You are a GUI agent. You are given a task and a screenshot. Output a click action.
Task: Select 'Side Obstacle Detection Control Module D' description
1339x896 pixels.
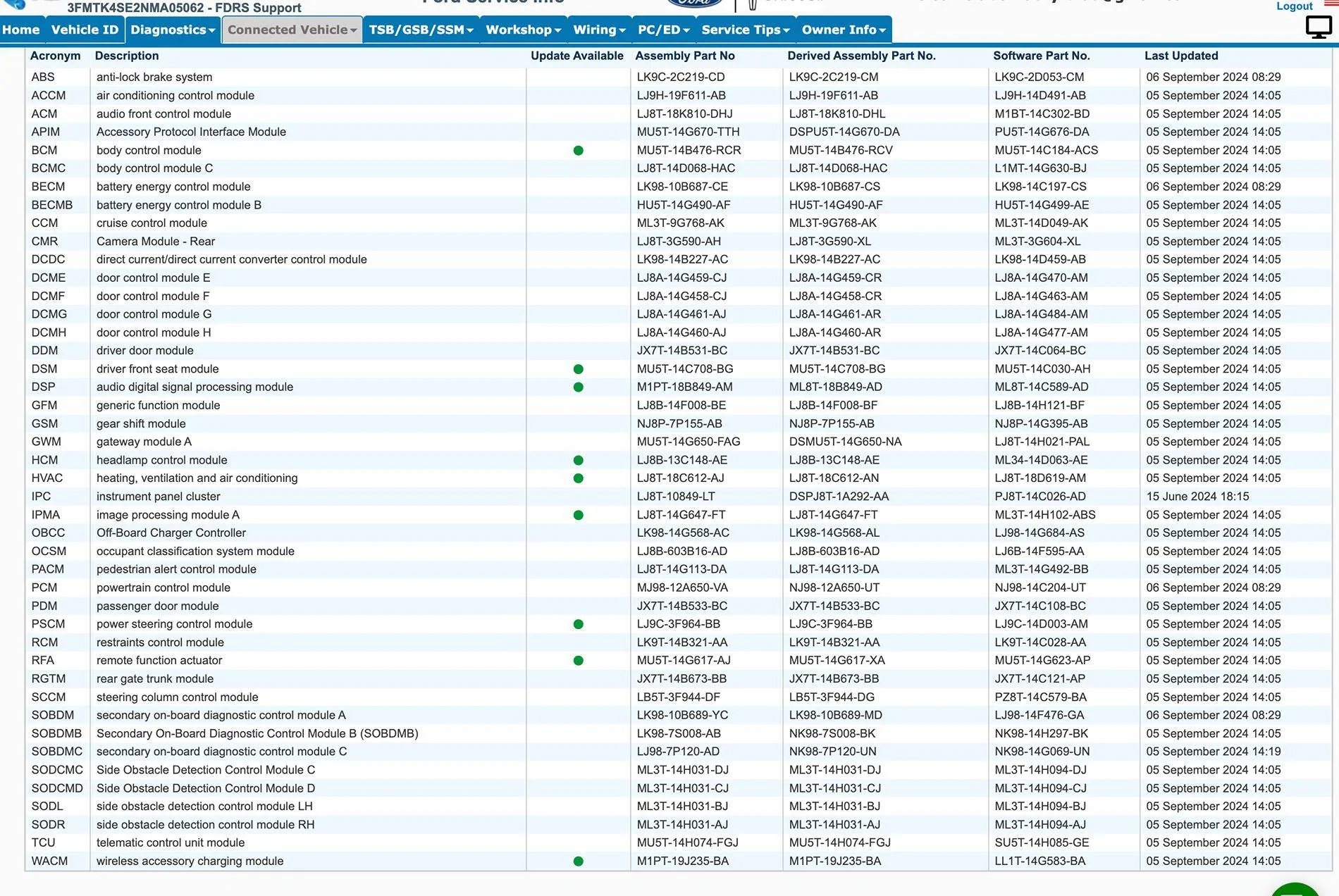[206, 788]
